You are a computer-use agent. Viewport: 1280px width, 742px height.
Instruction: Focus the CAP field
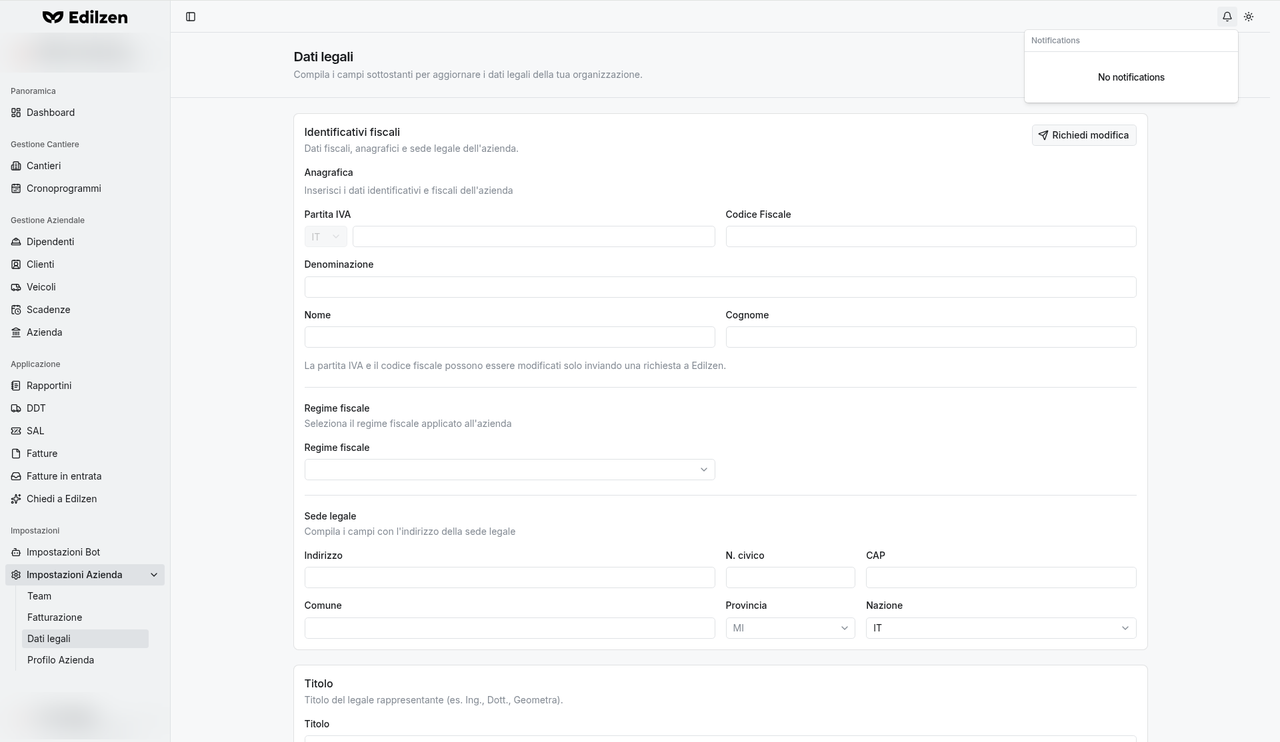1001,577
